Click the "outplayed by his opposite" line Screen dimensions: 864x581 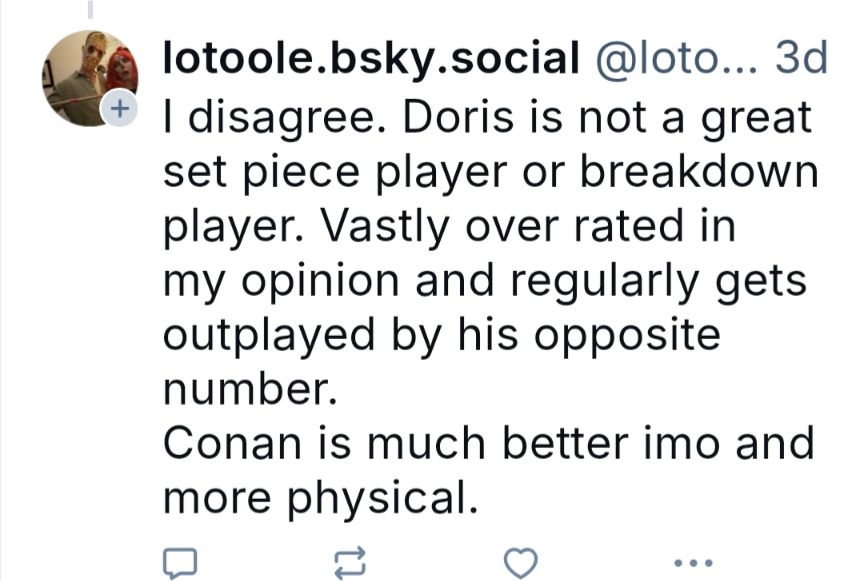(x=441, y=335)
